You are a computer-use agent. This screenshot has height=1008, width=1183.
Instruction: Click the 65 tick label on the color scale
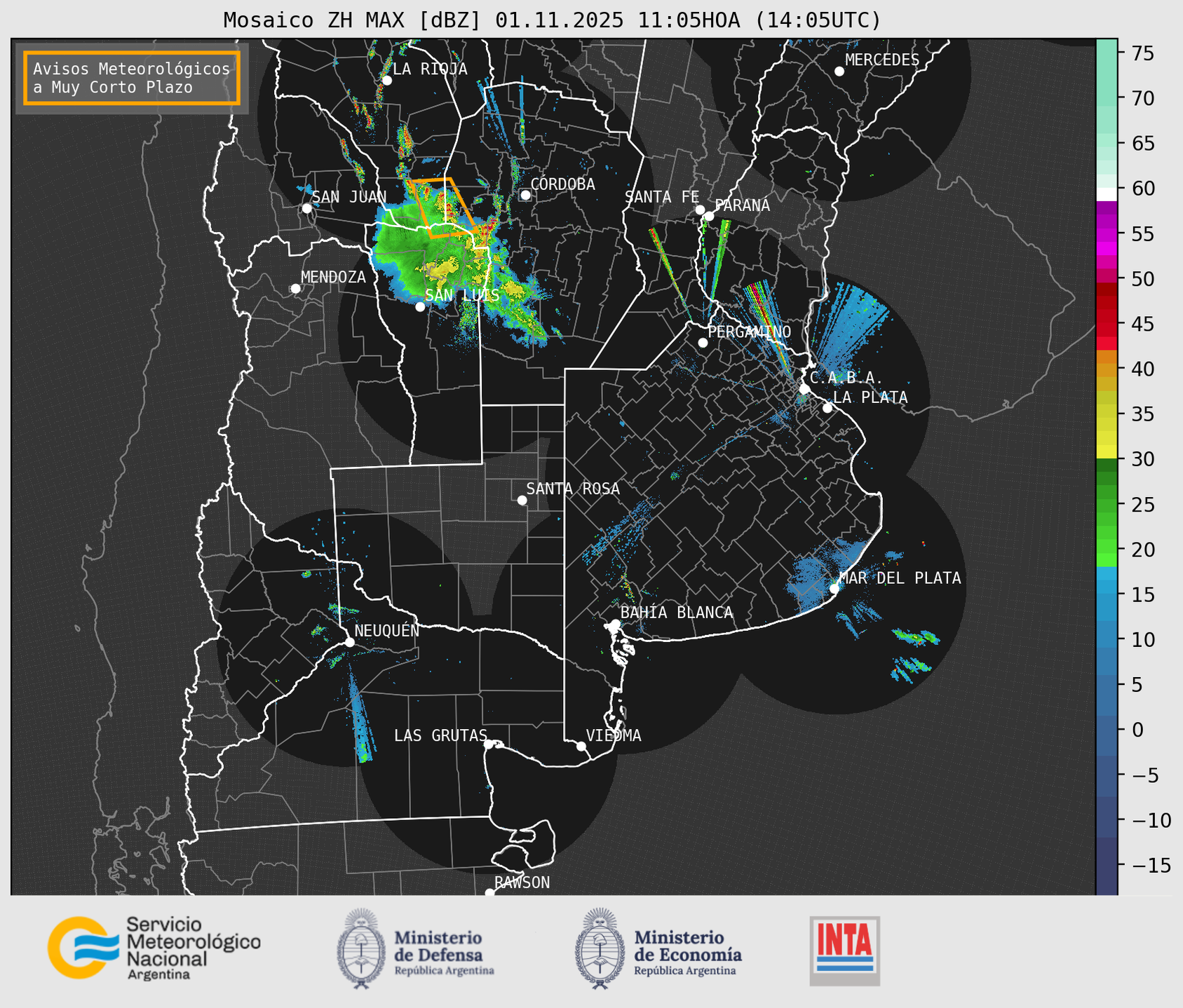[x=1144, y=144]
